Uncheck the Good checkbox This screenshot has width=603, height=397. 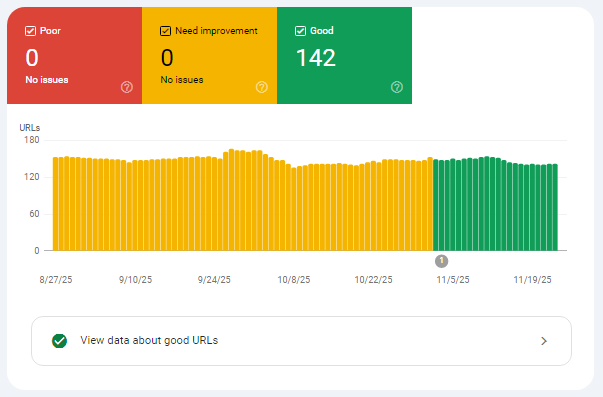pos(300,31)
